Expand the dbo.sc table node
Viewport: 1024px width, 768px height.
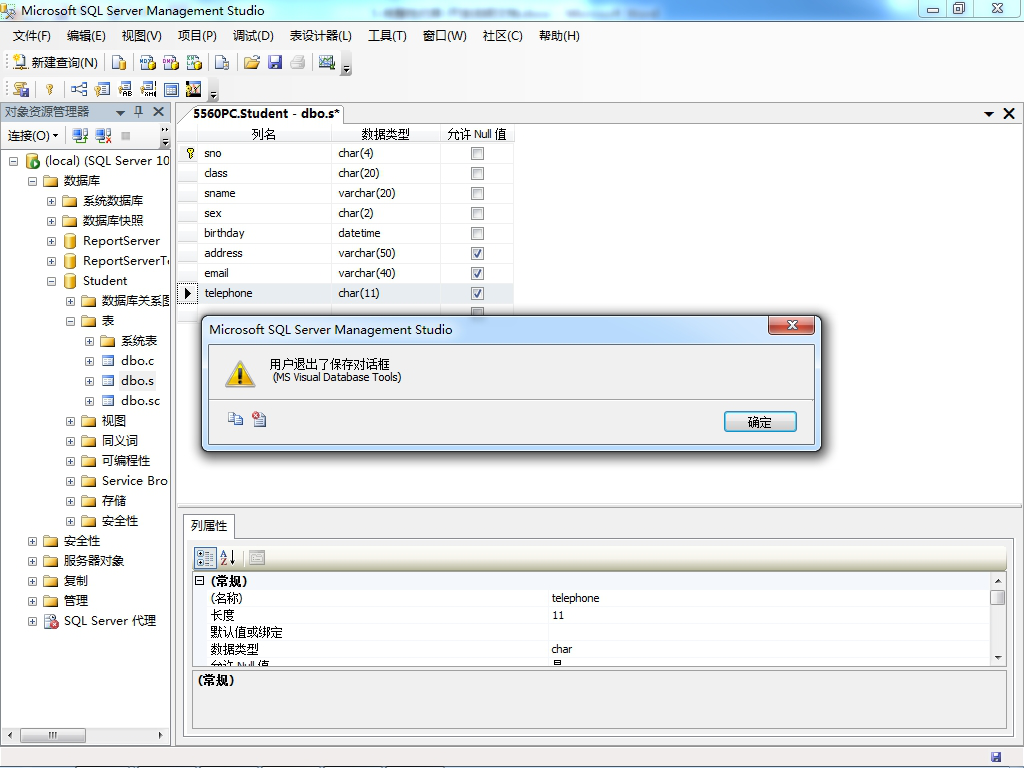coord(89,402)
